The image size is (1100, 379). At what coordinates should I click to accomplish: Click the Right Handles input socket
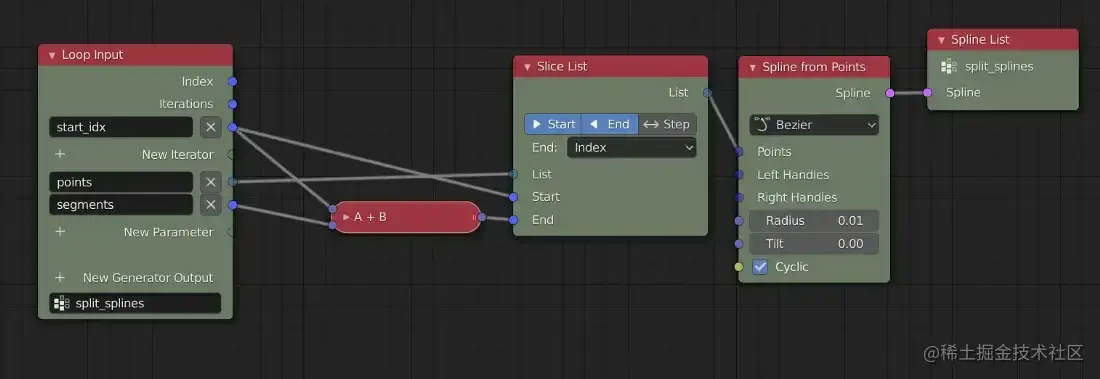click(739, 197)
